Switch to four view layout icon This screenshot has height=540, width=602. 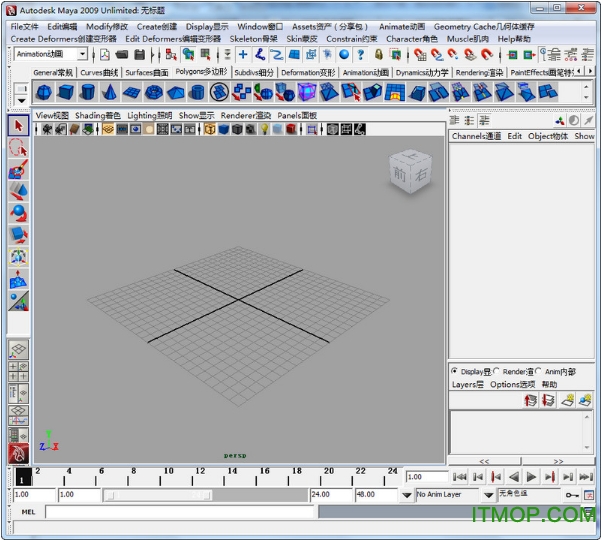click(18, 371)
